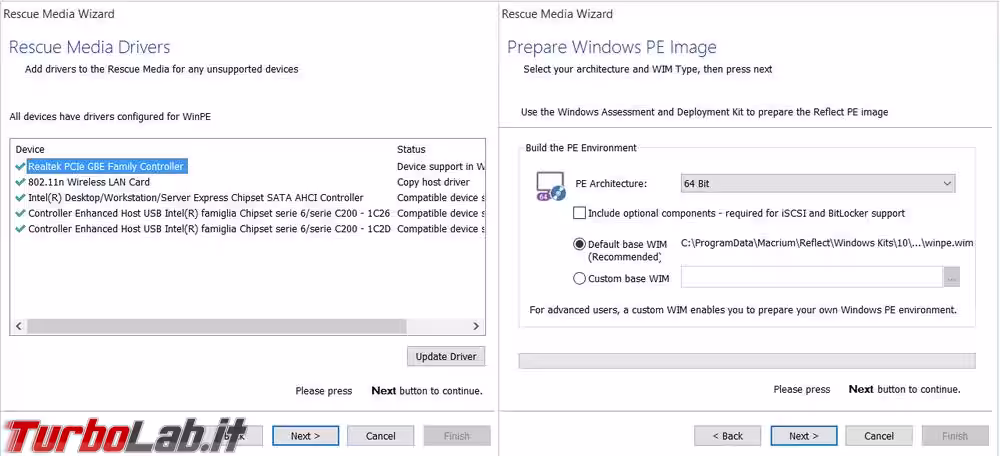This screenshot has height=456, width=1000.
Task: Select Default base WIM radio option
Action: pyautogui.click(x=580, y=243)
